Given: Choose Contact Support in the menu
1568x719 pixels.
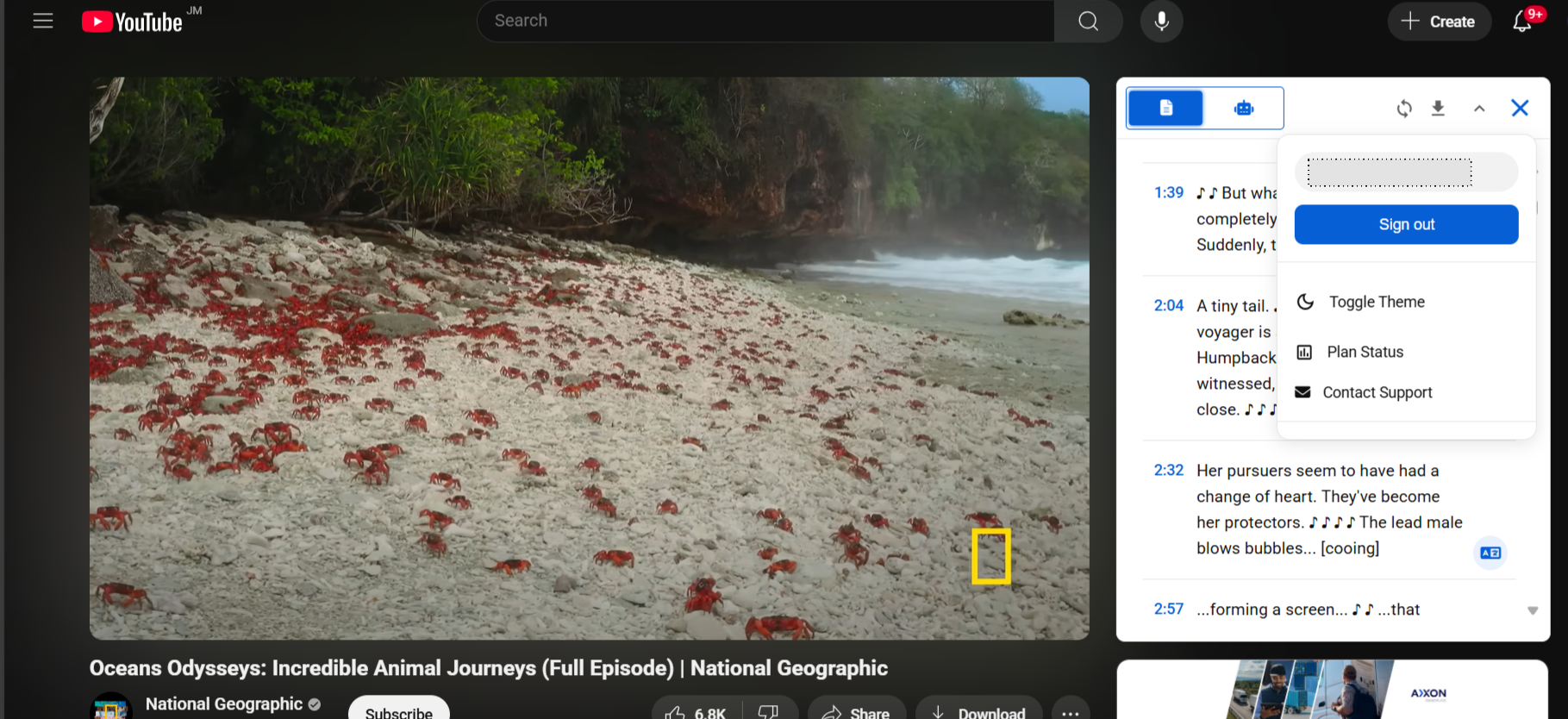Looking at the screenshot, I should 1377,392.
